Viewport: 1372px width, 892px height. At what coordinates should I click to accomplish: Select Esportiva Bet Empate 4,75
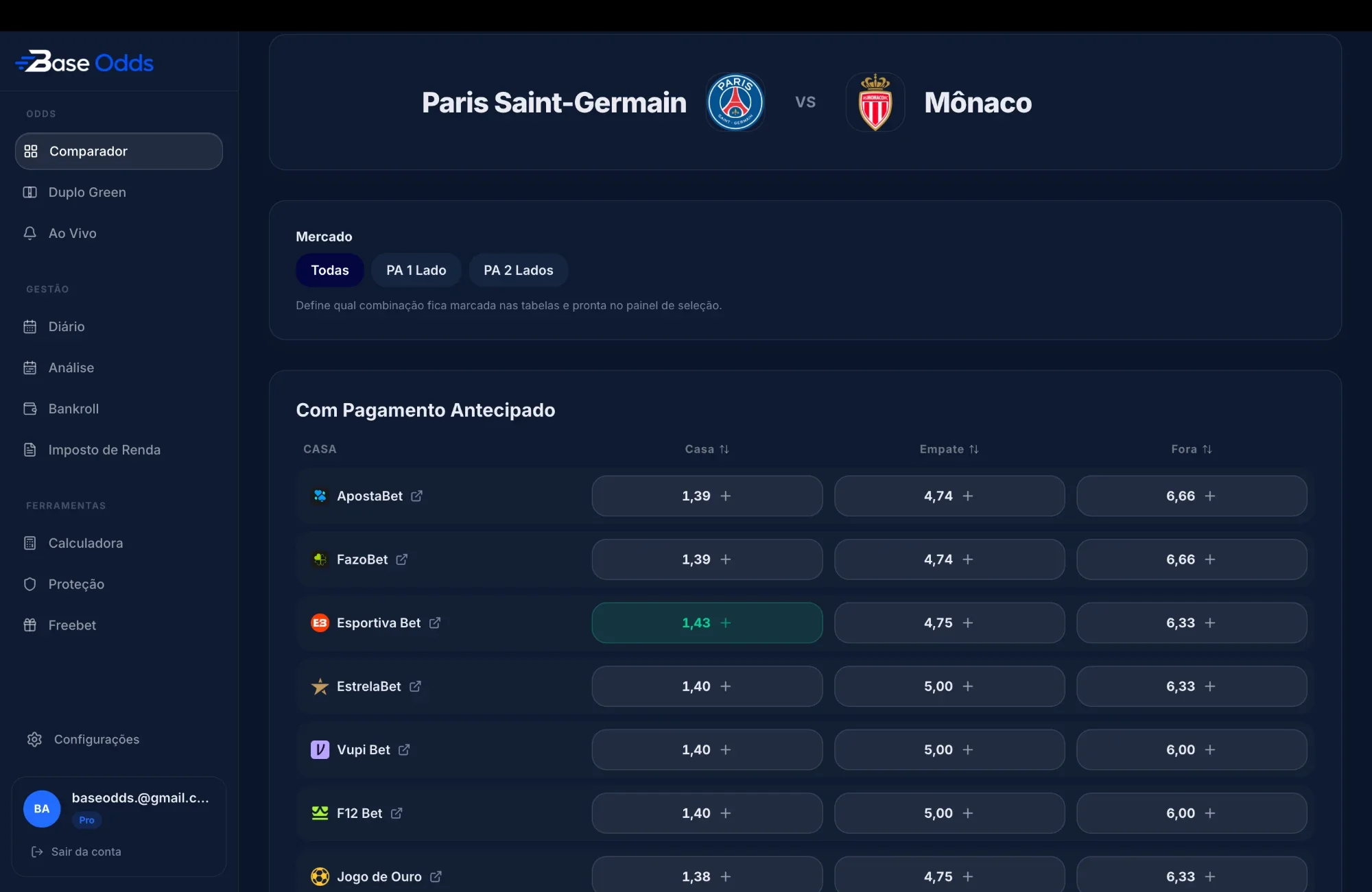949,623
